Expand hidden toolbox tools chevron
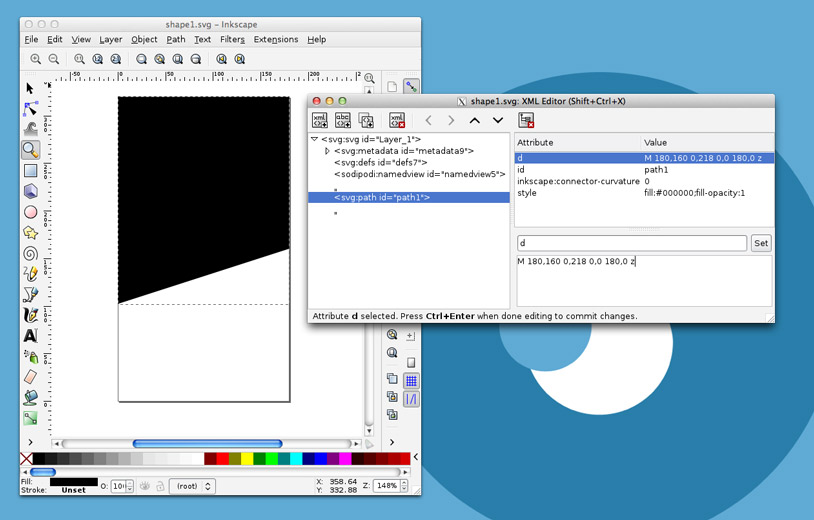The height and width of the screenshot is (520, 814). pyautogui.click(x=30, y=442)
